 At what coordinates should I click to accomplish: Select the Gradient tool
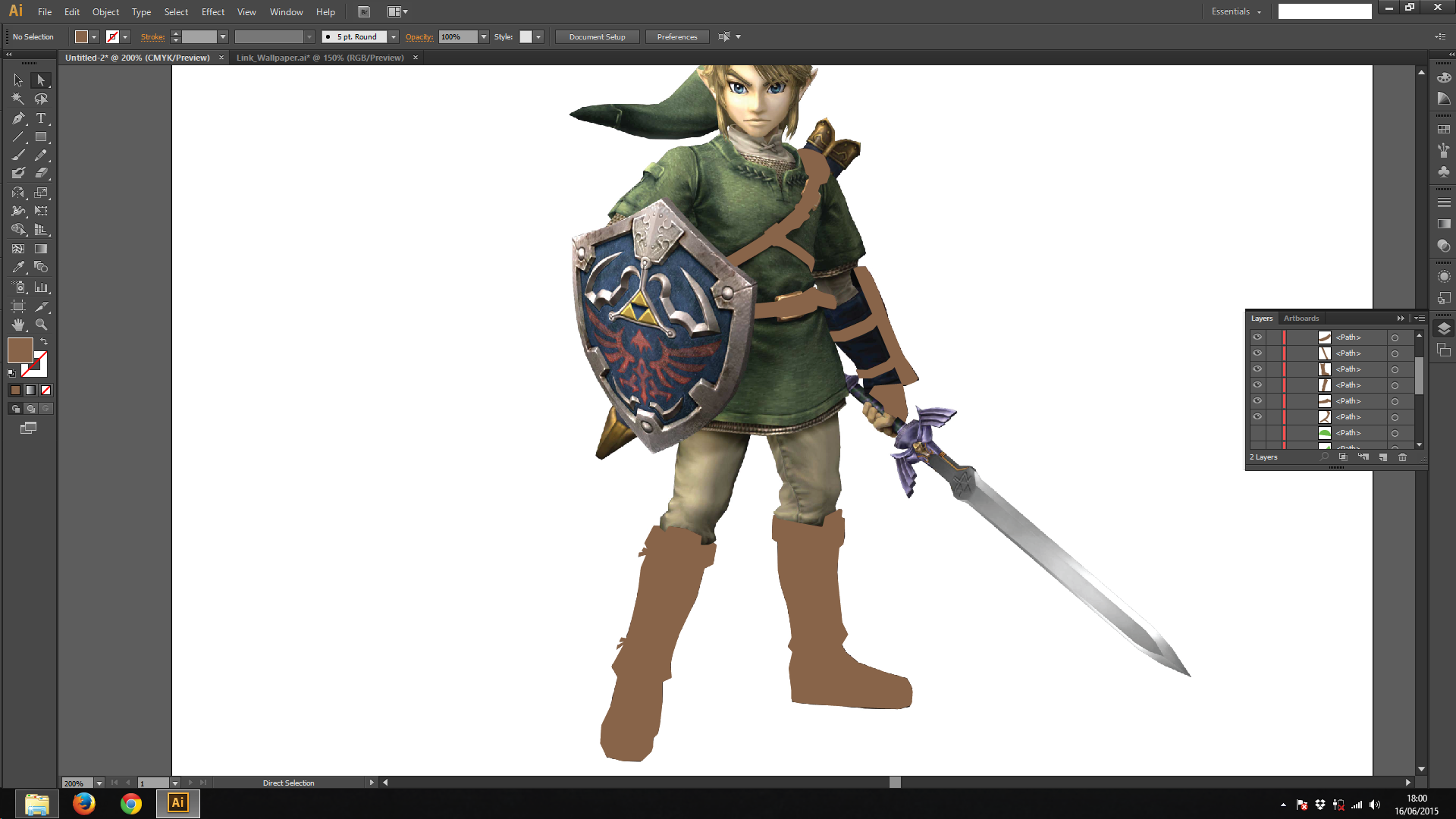41,249
